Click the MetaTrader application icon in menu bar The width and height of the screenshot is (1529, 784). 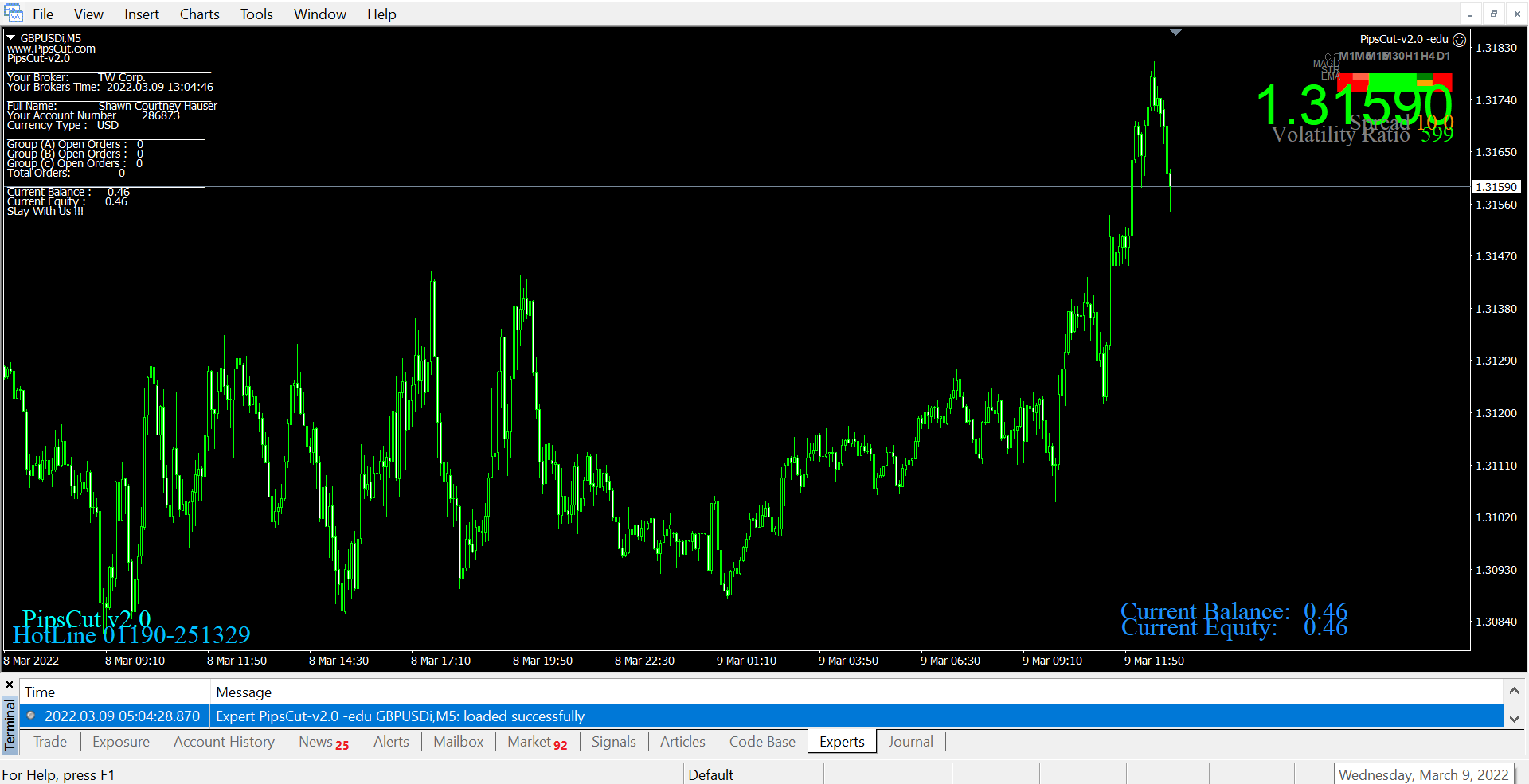[x=14, y=14]
